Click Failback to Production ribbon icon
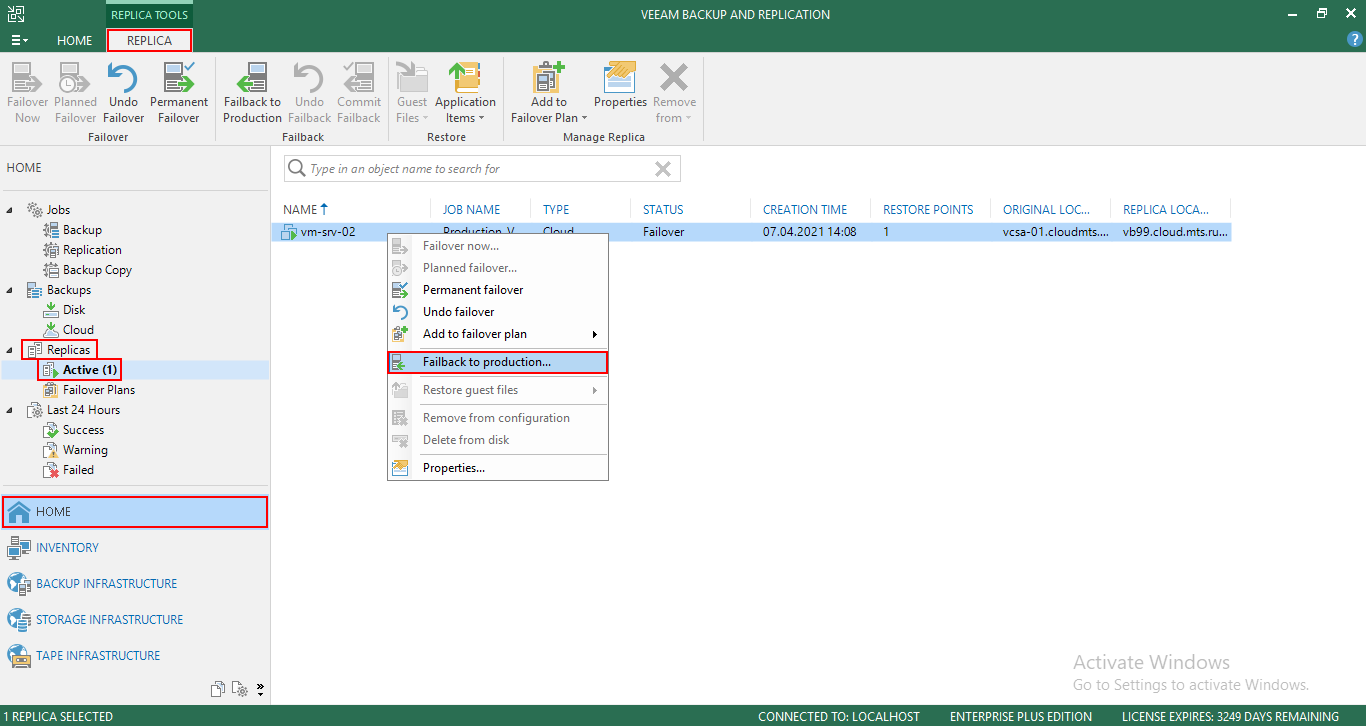The height and width of the screenshot is (726, 1366). pos(252,80)
